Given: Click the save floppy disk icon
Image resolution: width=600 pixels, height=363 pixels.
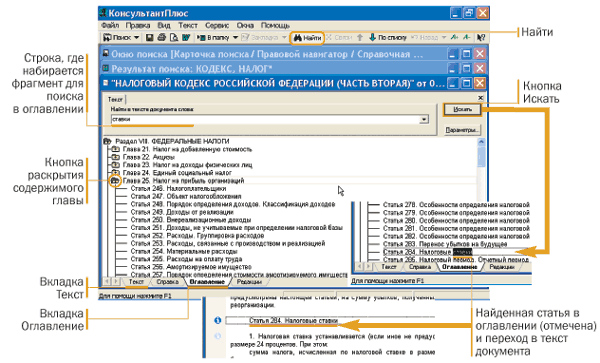Looking at the screenshot, I should pyautogui.click(x=150, y=37).
